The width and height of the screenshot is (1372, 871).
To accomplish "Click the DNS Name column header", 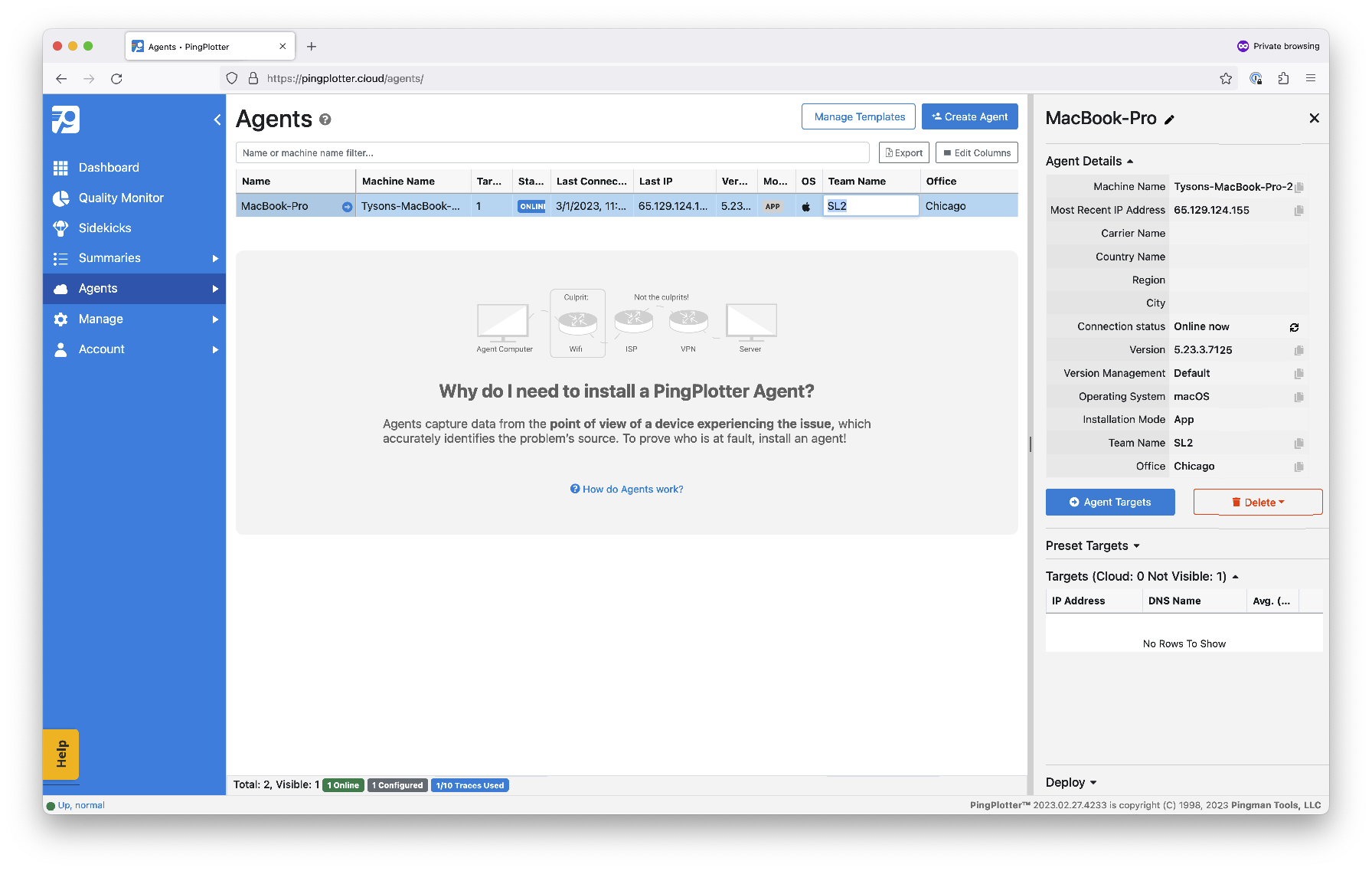I will pyautogui.click(x=1194, y=601).
